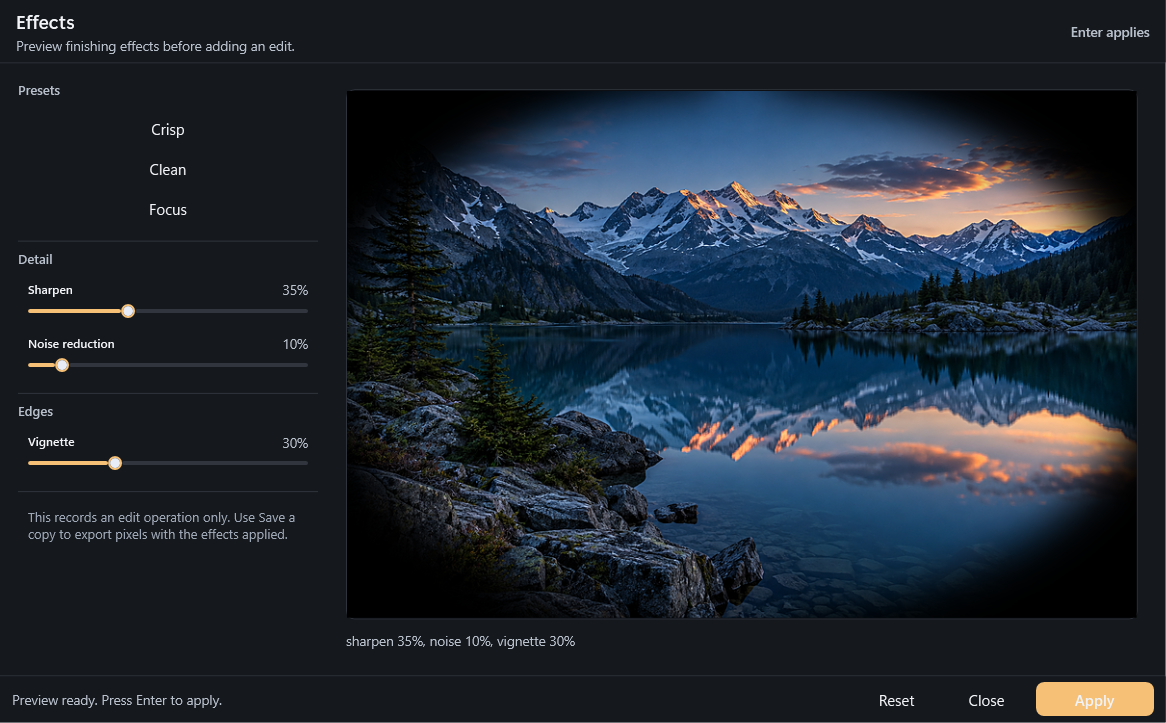Image resolution: width=1166 pixels, height=723 pixels.
Task: Click the Sharpen slider handle
Action: [128, 311]
